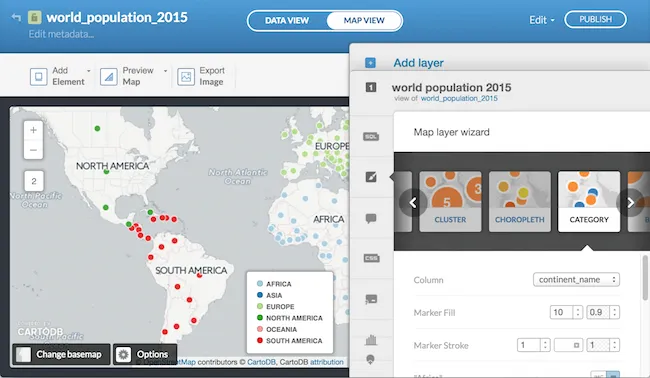Open the CSS editor sidebar icon
The width and height of the screenshot is (650, 378).
click(371, 258)
